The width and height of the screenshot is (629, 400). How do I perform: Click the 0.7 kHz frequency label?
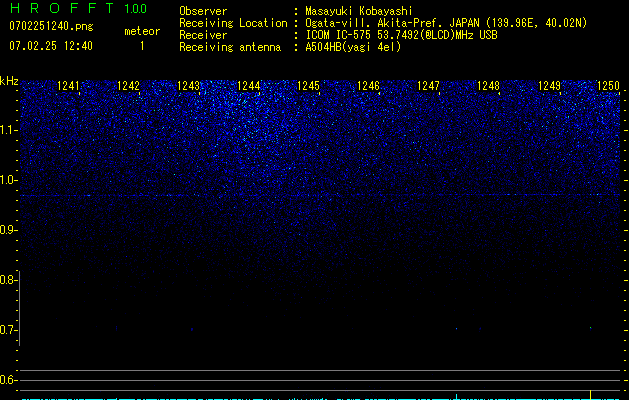(x=8, y=330)
